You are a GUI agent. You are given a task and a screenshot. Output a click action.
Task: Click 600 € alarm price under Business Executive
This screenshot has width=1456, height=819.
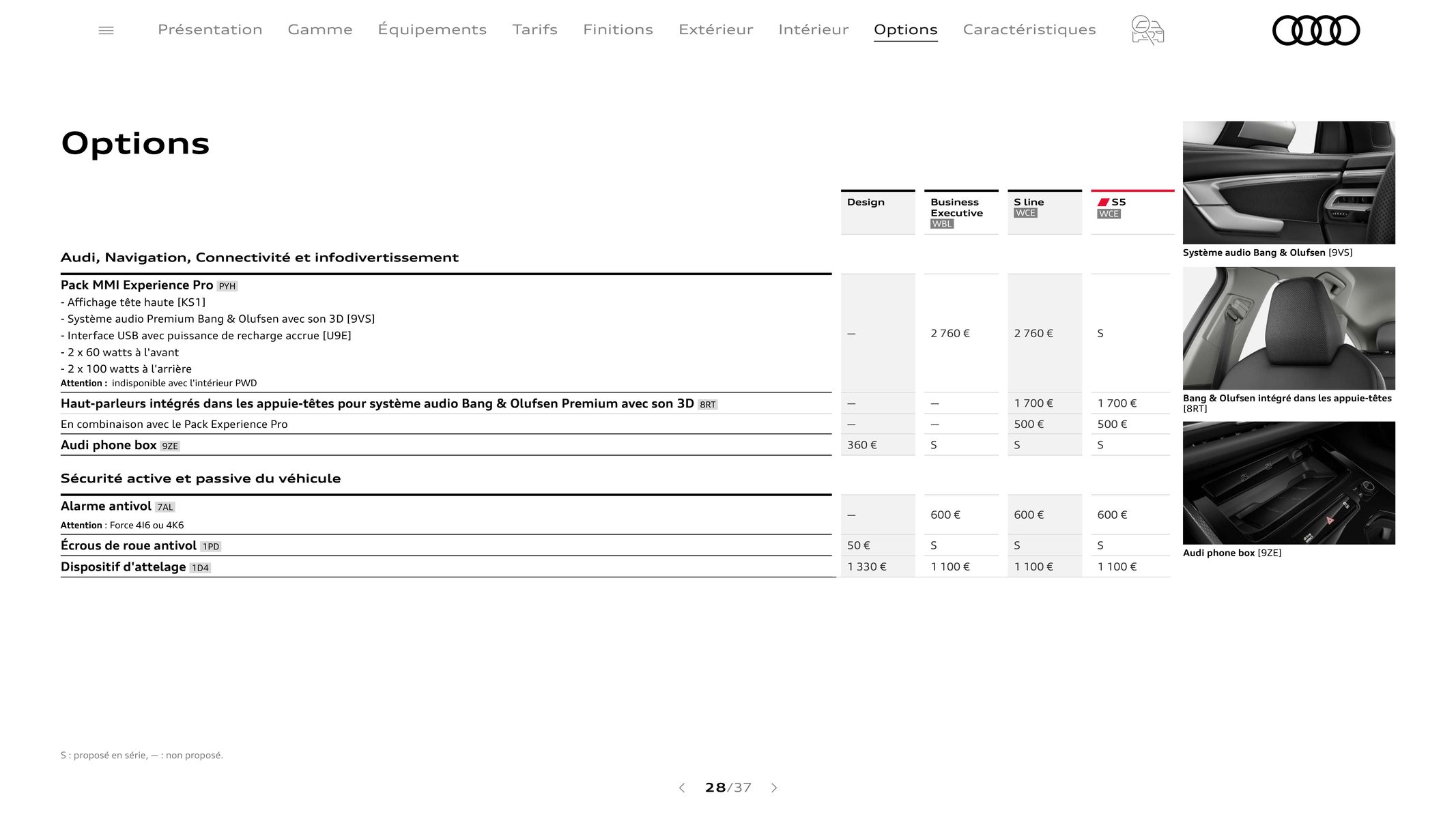pos(945,515)
